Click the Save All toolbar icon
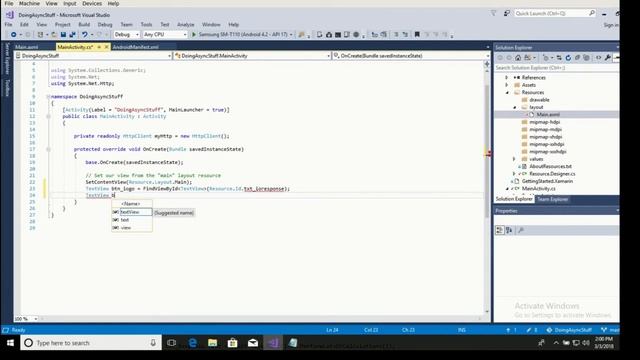Screen dimensions: 640x360 [x=73, y=35]
